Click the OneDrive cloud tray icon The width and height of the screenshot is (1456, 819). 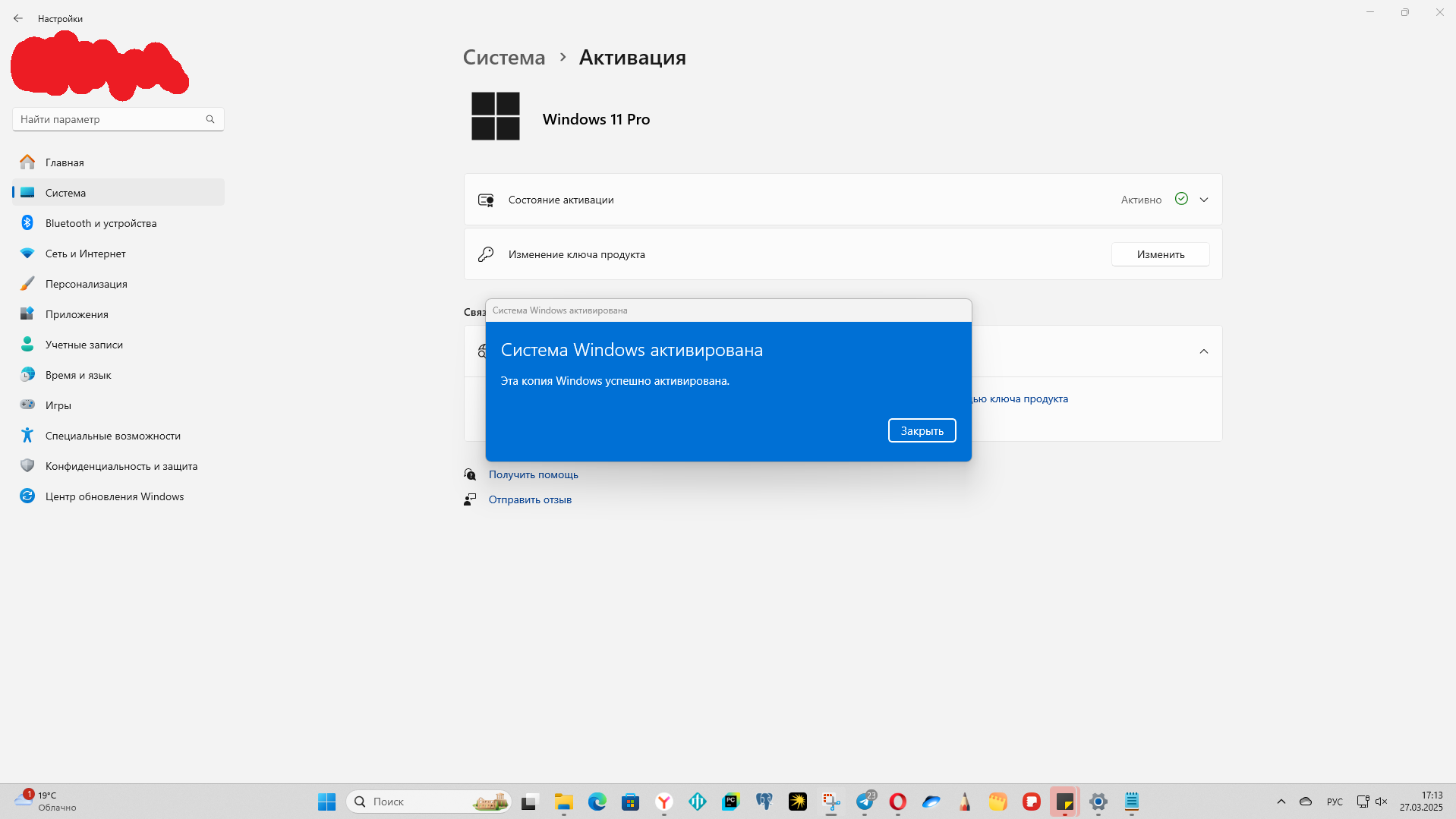(1306, 802)
